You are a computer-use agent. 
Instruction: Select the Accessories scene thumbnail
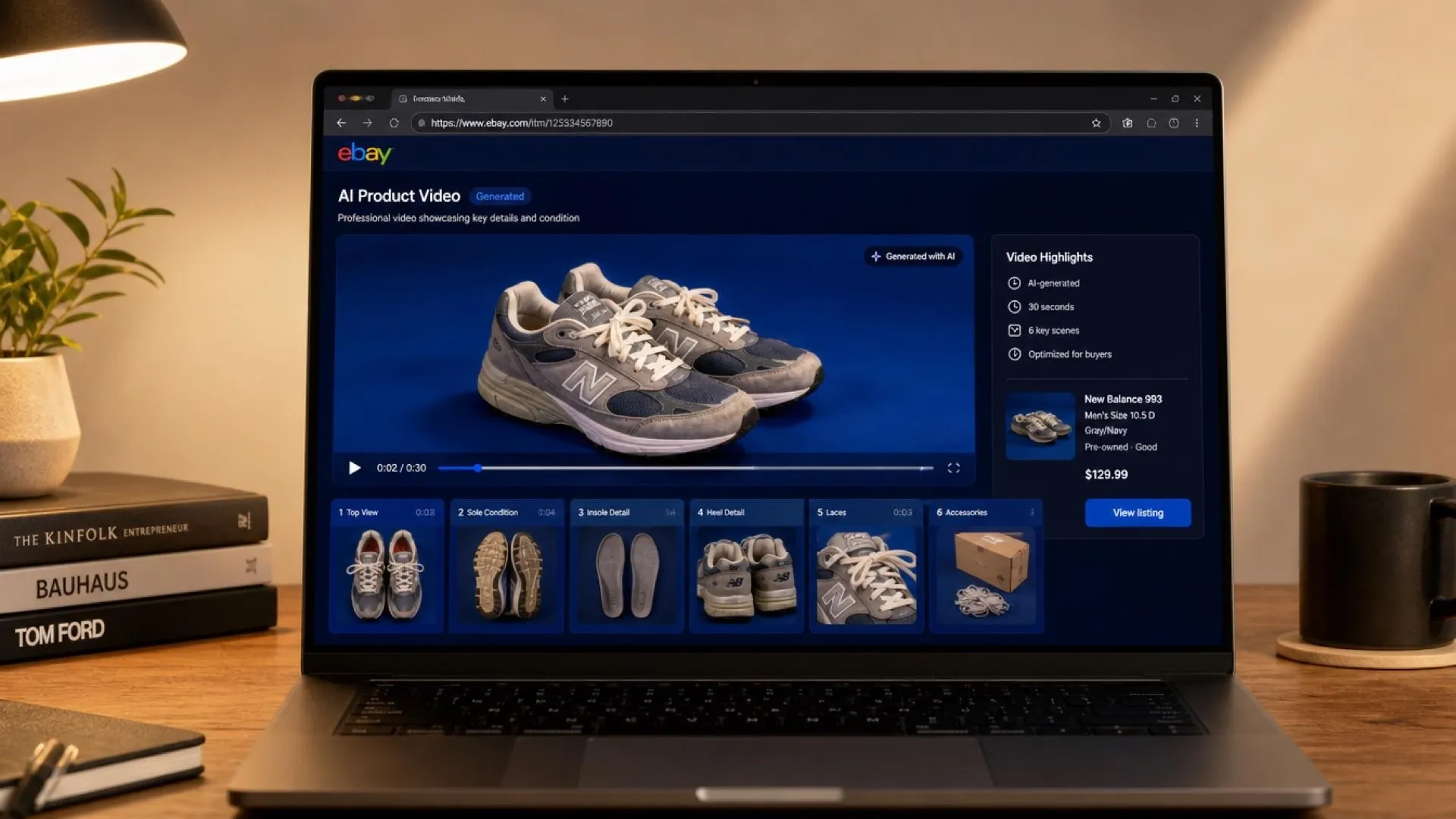[x=986, y=566]
